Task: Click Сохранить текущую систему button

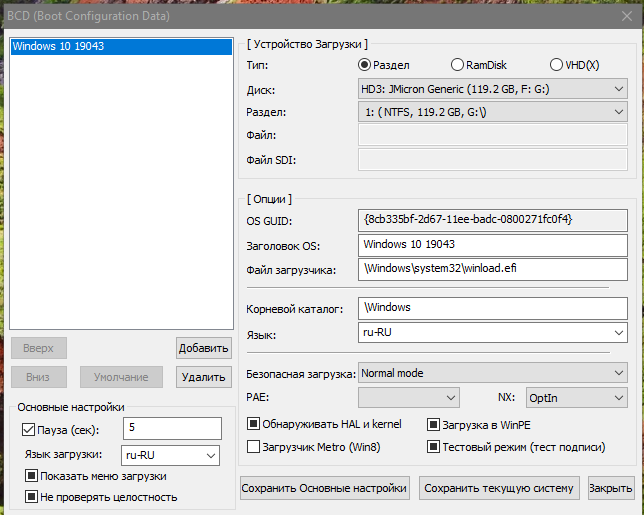Action: [499, 488]
